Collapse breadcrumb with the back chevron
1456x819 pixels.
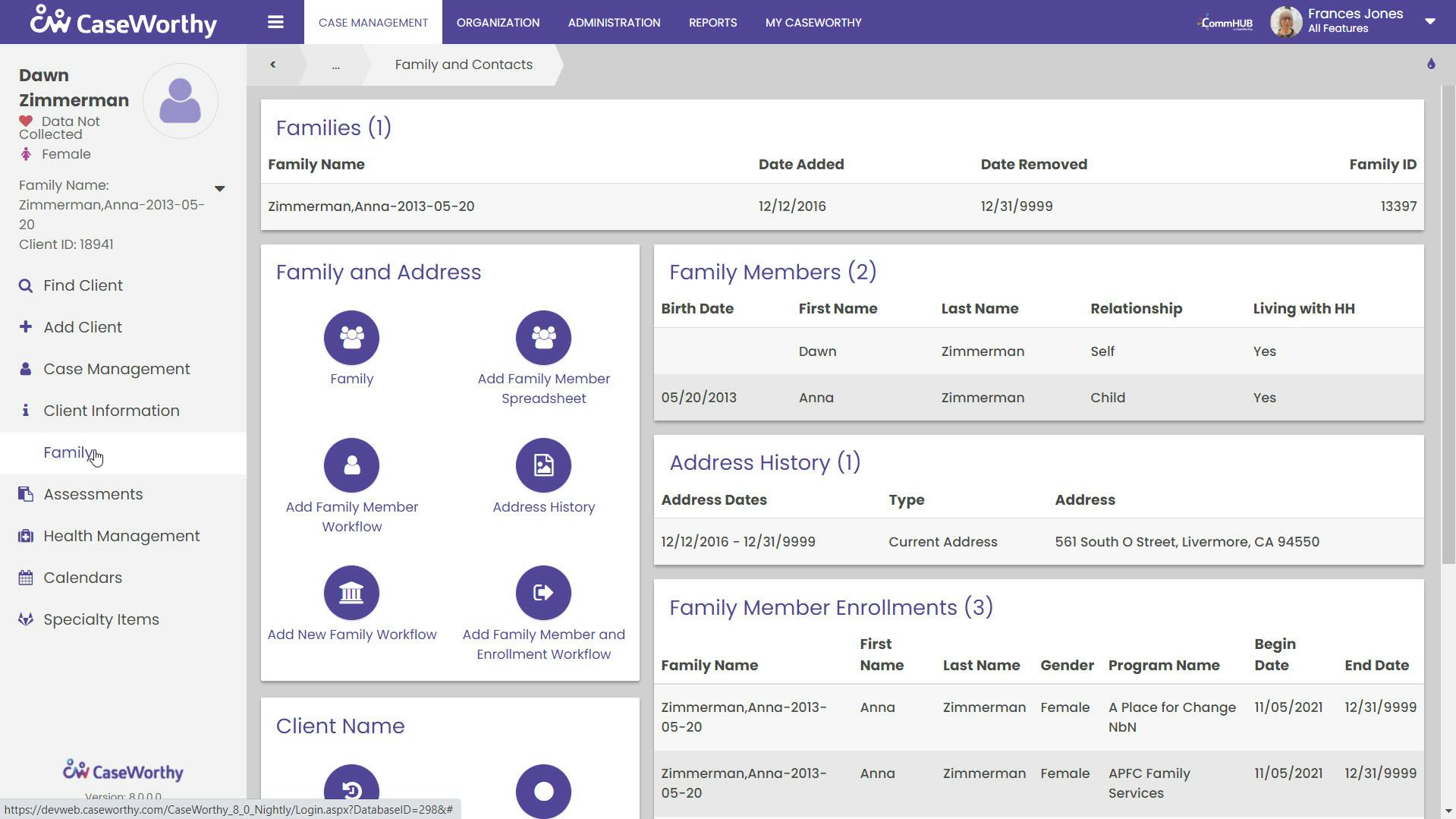coord(272,64)
